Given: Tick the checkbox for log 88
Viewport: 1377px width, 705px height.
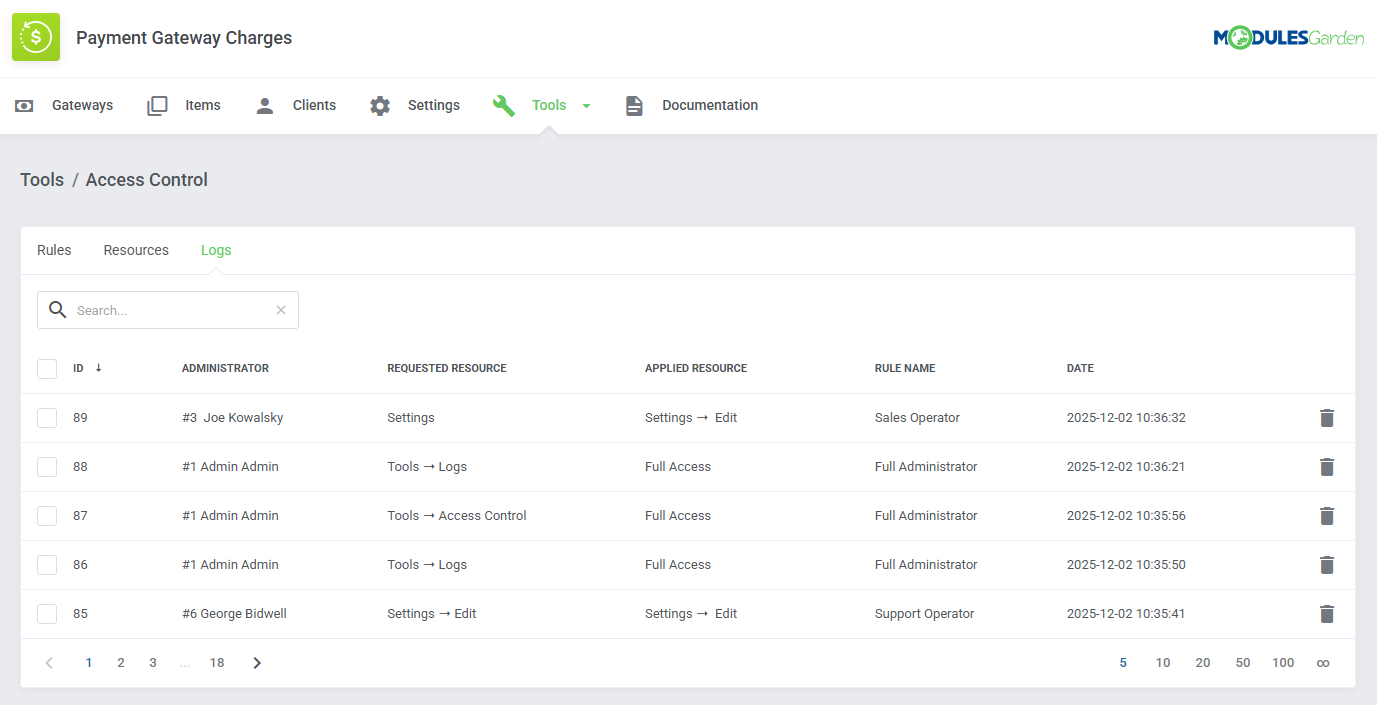Looking at the screenshot, I should coord(47,466).
